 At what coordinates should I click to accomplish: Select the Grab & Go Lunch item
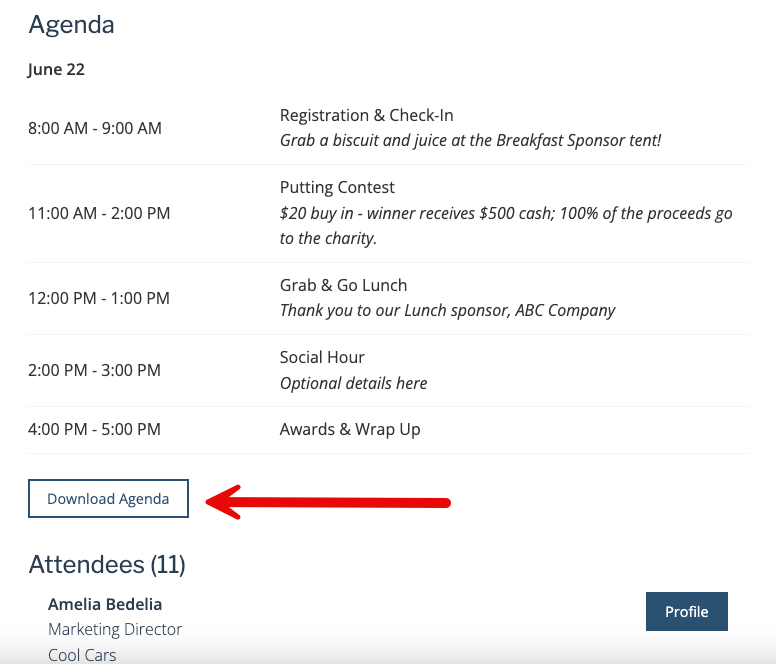[343, 285]
